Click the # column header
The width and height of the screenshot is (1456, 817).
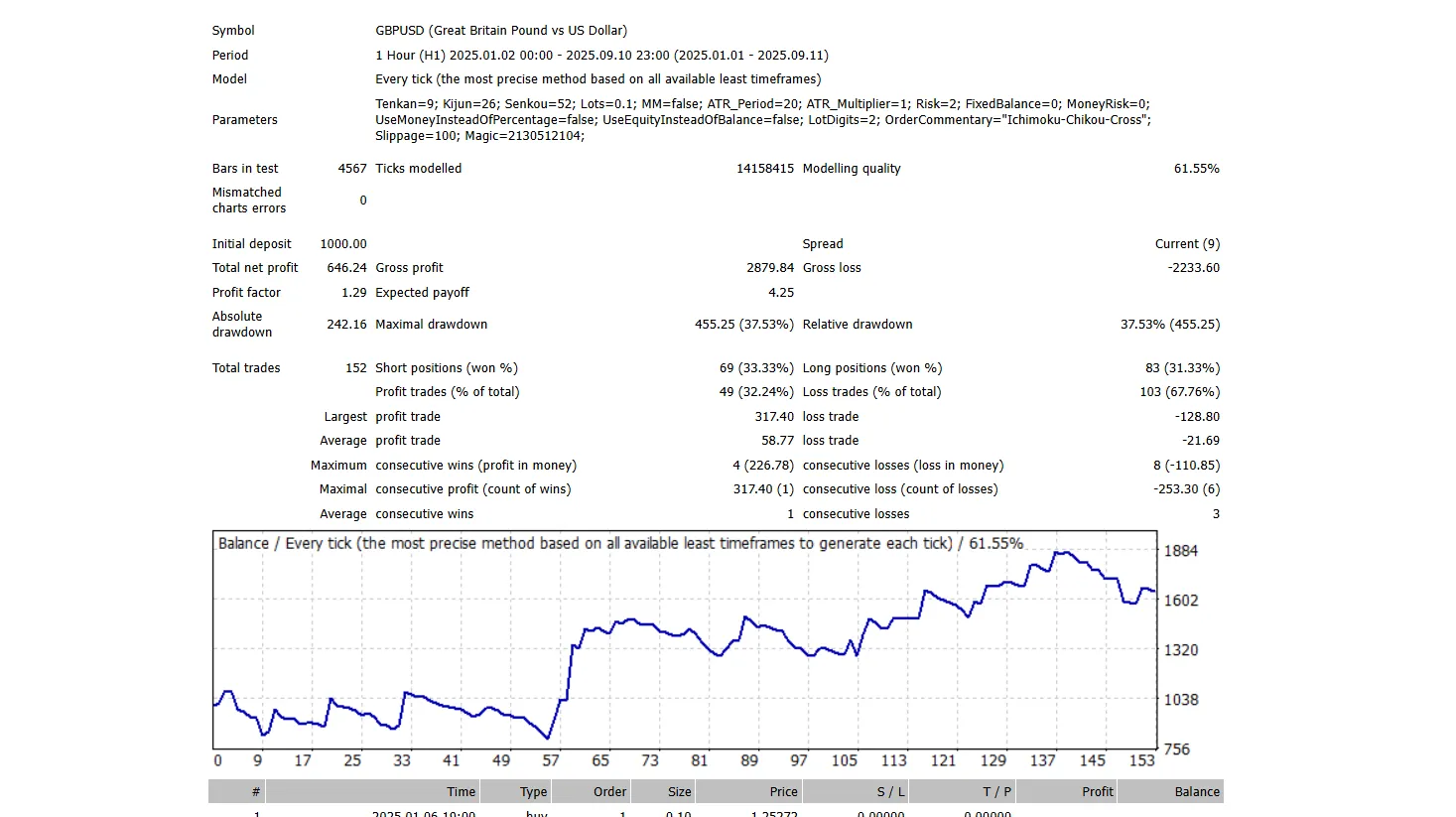pos(254,791)
